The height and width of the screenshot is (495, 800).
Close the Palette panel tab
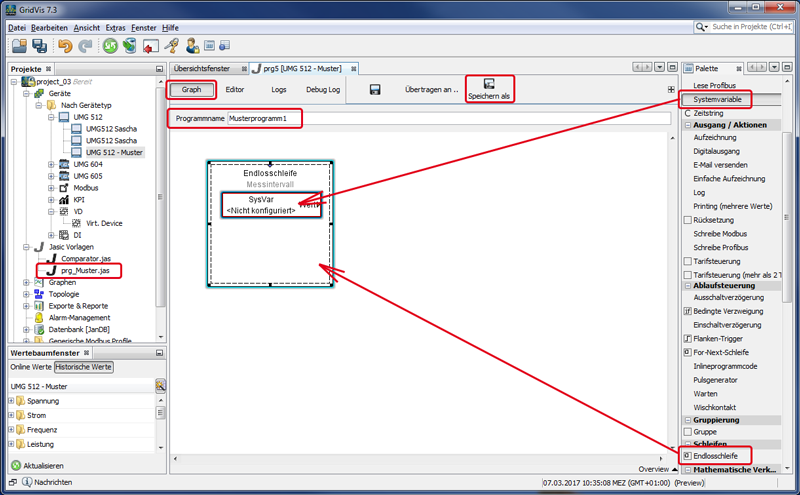pyautogui.click(x=739, y=68)
